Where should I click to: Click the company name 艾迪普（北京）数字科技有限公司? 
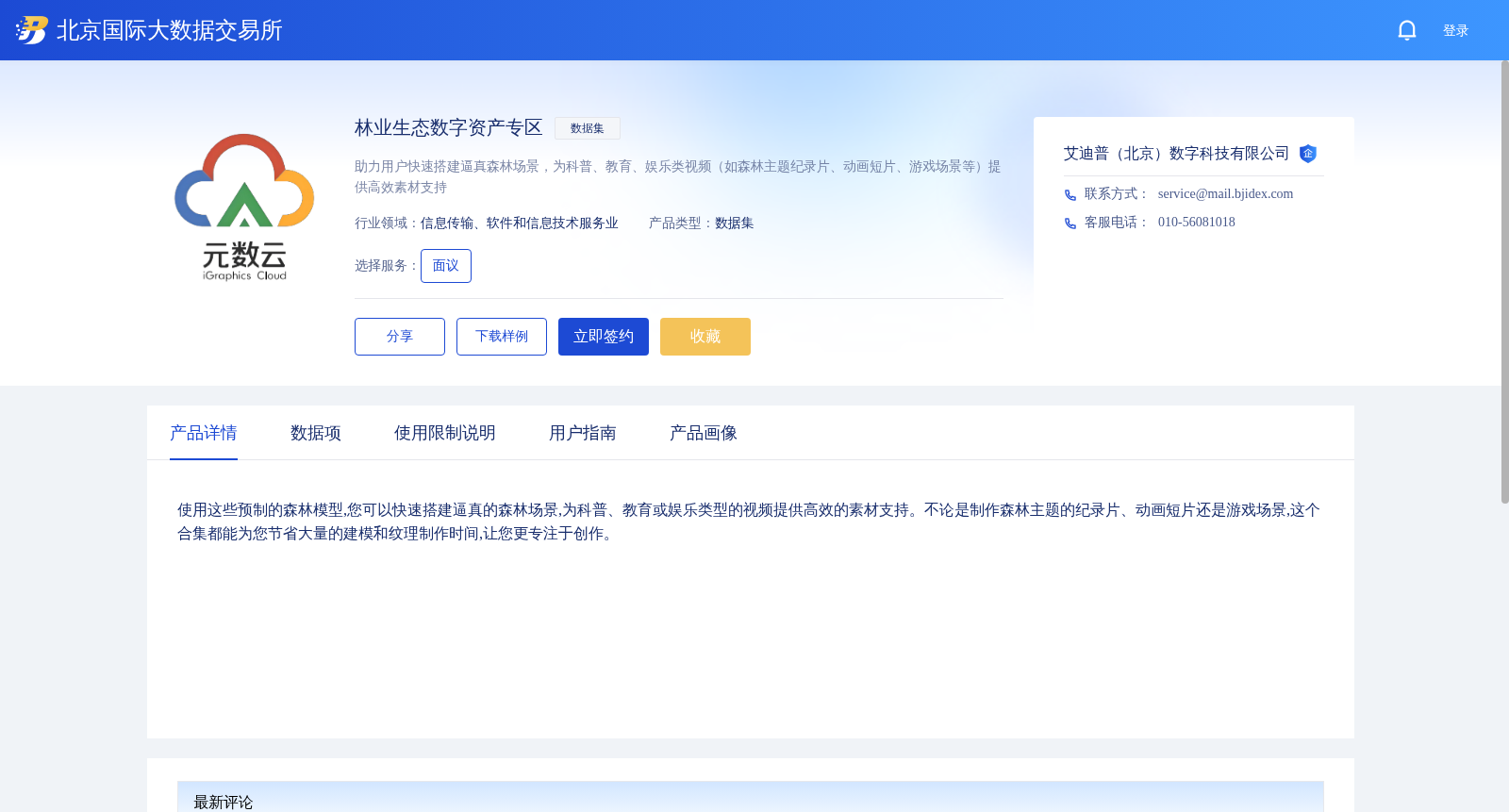click(1176, 154)
